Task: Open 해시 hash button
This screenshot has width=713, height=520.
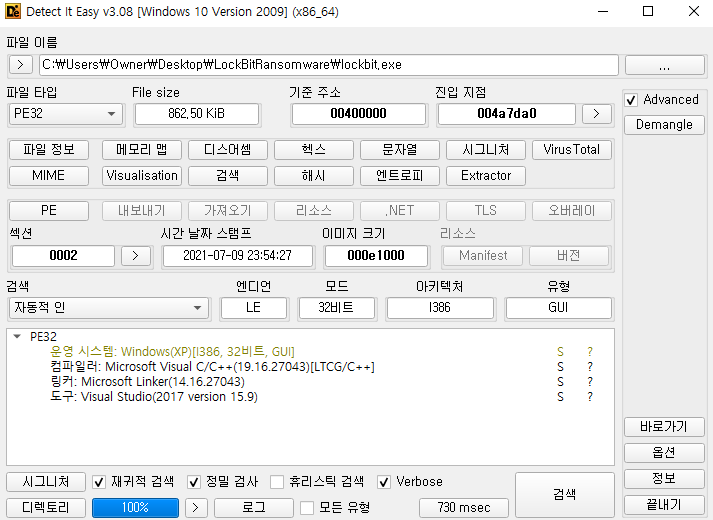Action: pos(314,176)
